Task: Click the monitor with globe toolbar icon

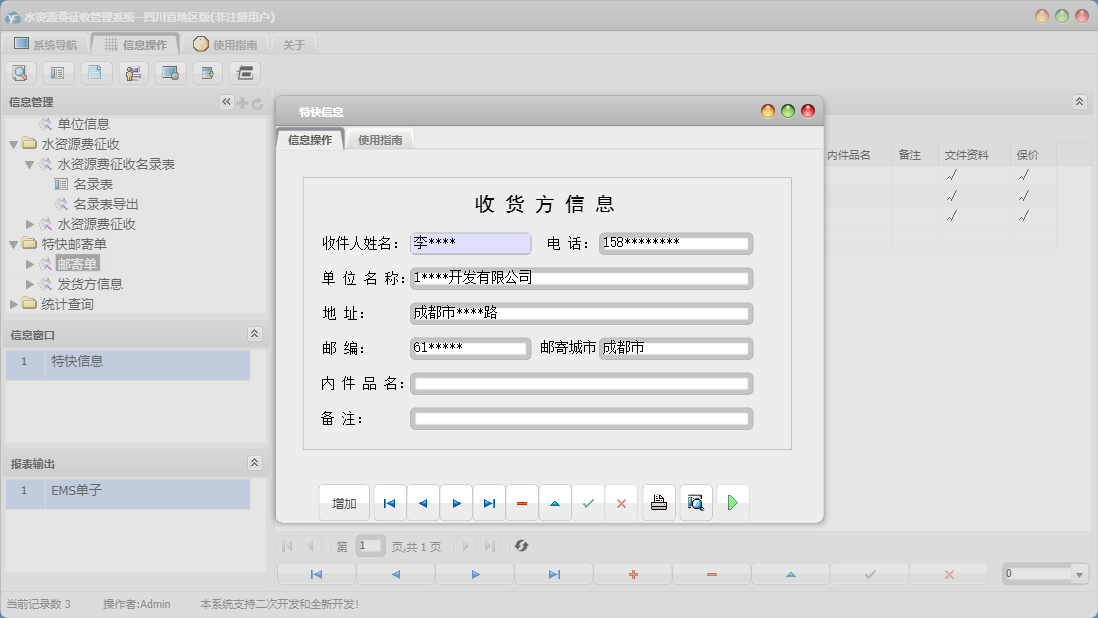Action: coord(170,72)
